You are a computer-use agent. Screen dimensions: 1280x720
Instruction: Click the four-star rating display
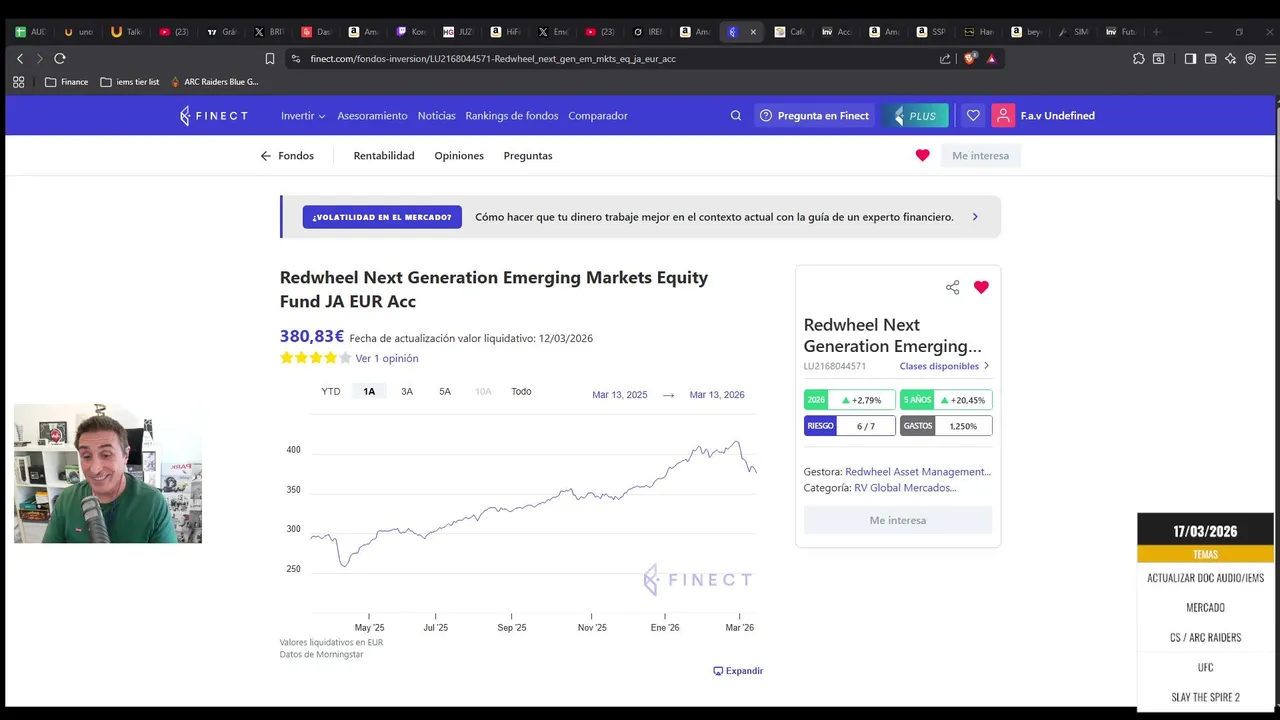pos(315,358)
